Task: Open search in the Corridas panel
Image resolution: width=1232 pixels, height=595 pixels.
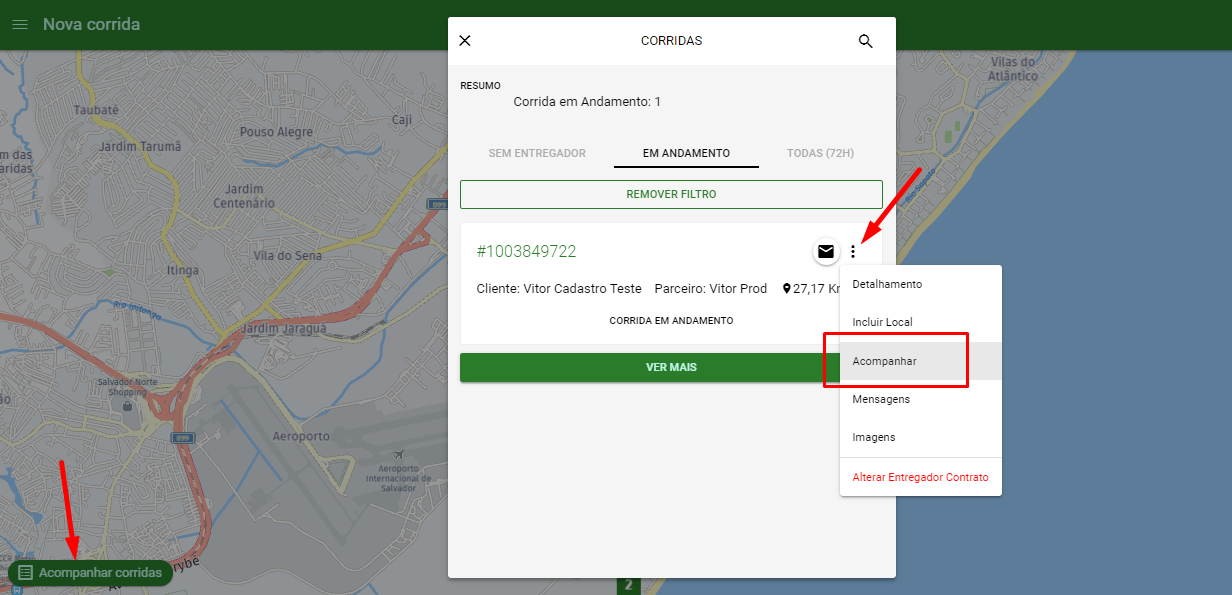Action: [x=866, y=41]
